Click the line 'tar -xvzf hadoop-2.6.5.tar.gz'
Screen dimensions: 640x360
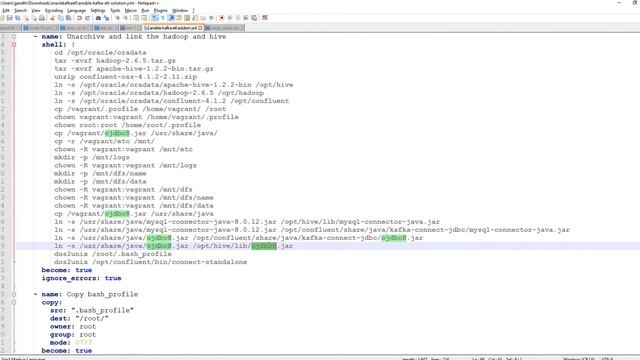(115, 61)
